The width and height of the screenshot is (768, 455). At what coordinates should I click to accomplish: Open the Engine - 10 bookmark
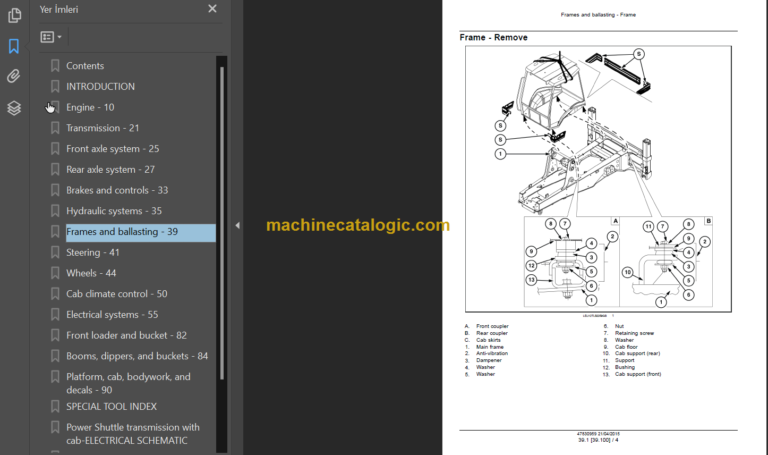coord(90,107)
